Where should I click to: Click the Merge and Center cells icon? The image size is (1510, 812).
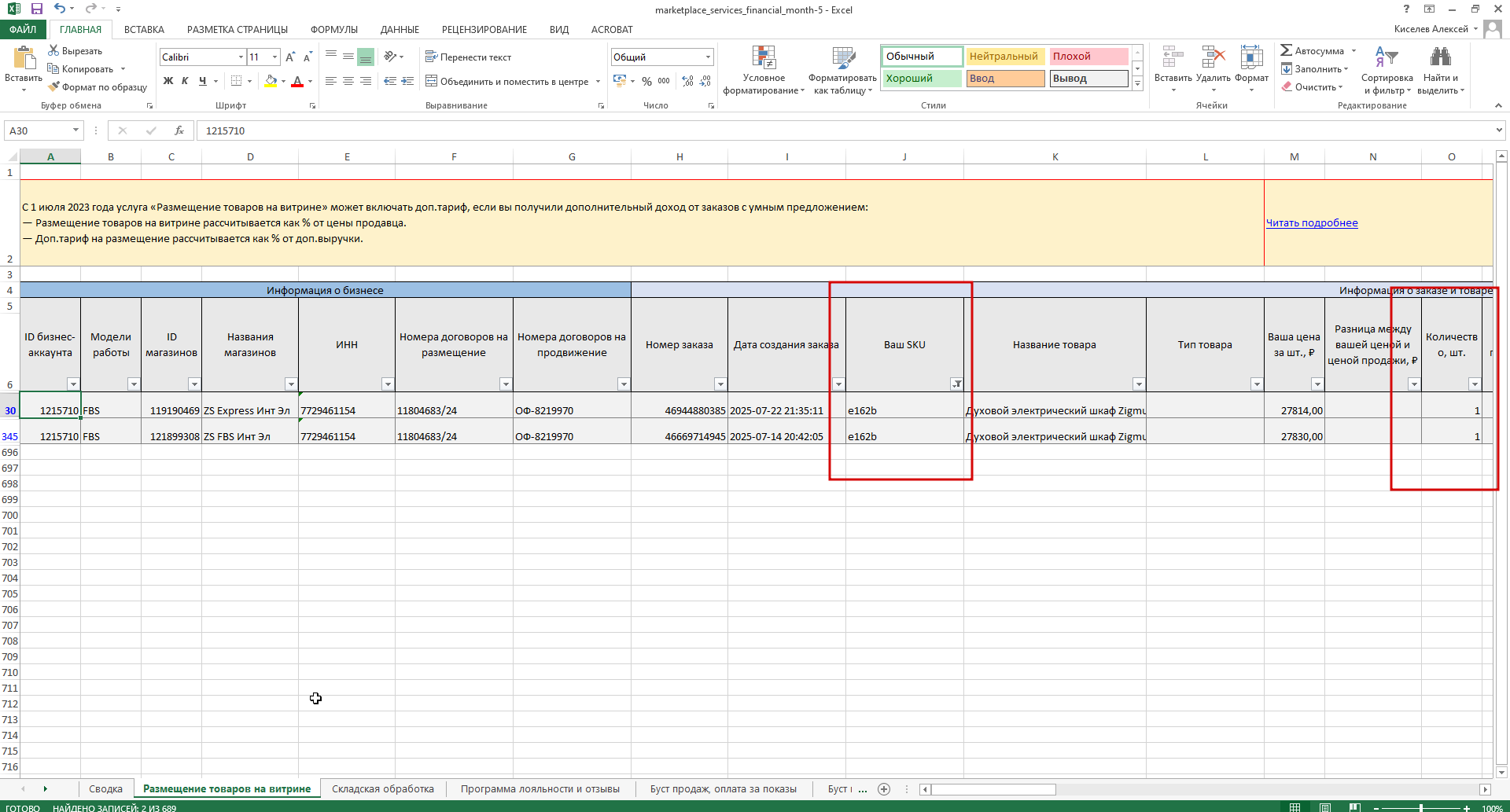pyautogui.click(x=431, y=81)
